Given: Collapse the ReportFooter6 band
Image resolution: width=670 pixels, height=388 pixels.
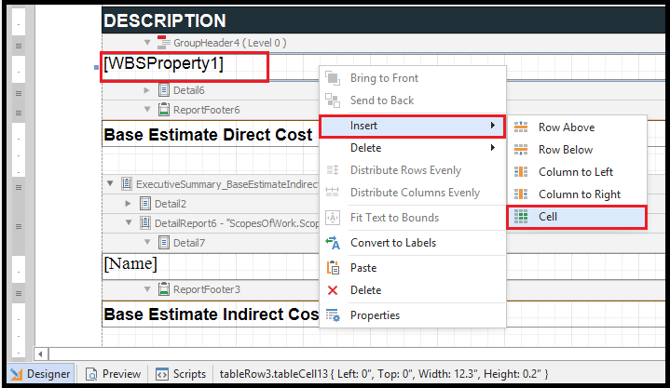Looking at the screenshot, I should (x=147, y=109).
